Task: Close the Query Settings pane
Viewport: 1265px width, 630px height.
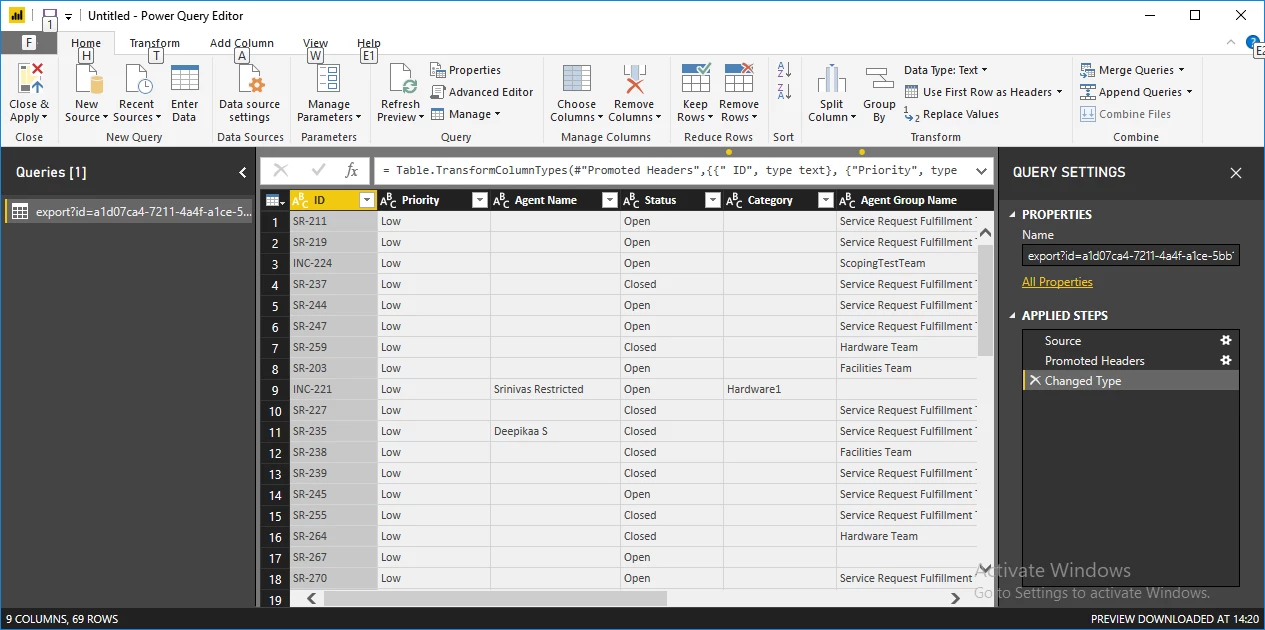Action: tap(1236, 173)
